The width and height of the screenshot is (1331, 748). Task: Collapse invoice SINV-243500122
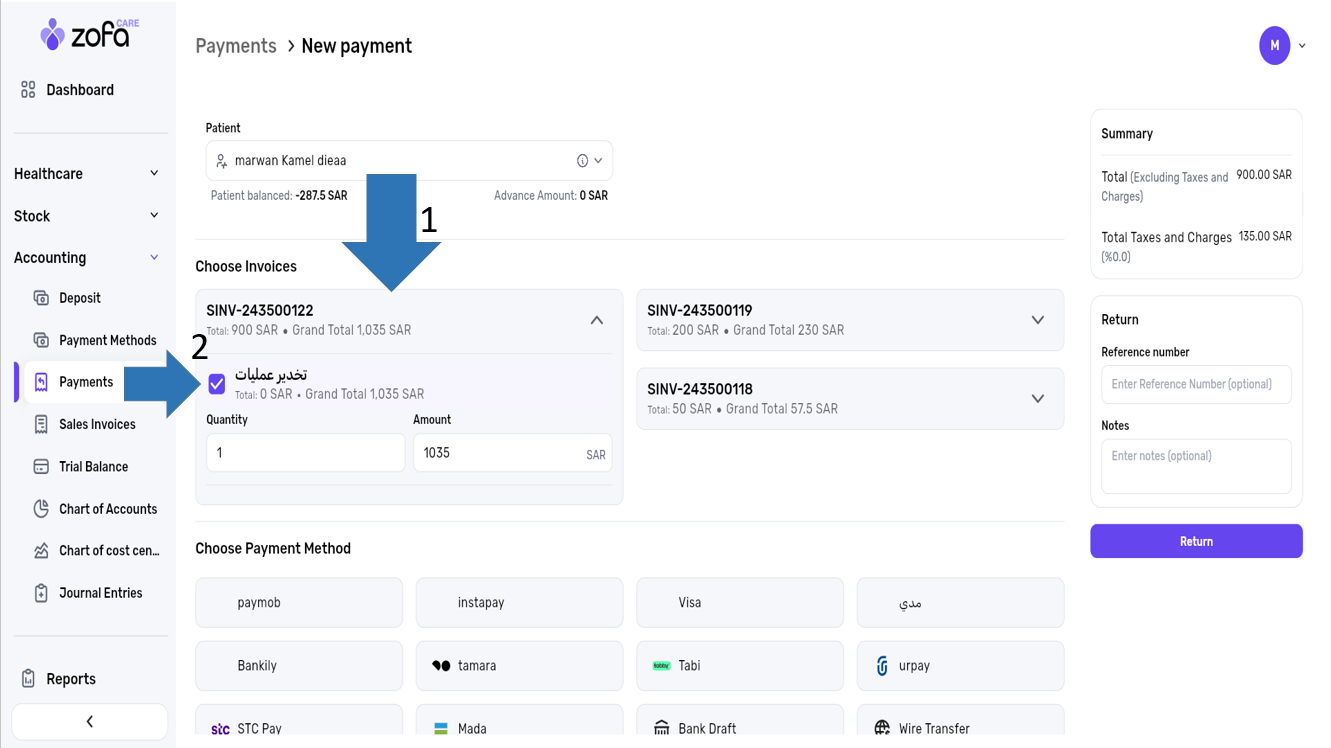point(596,320)
